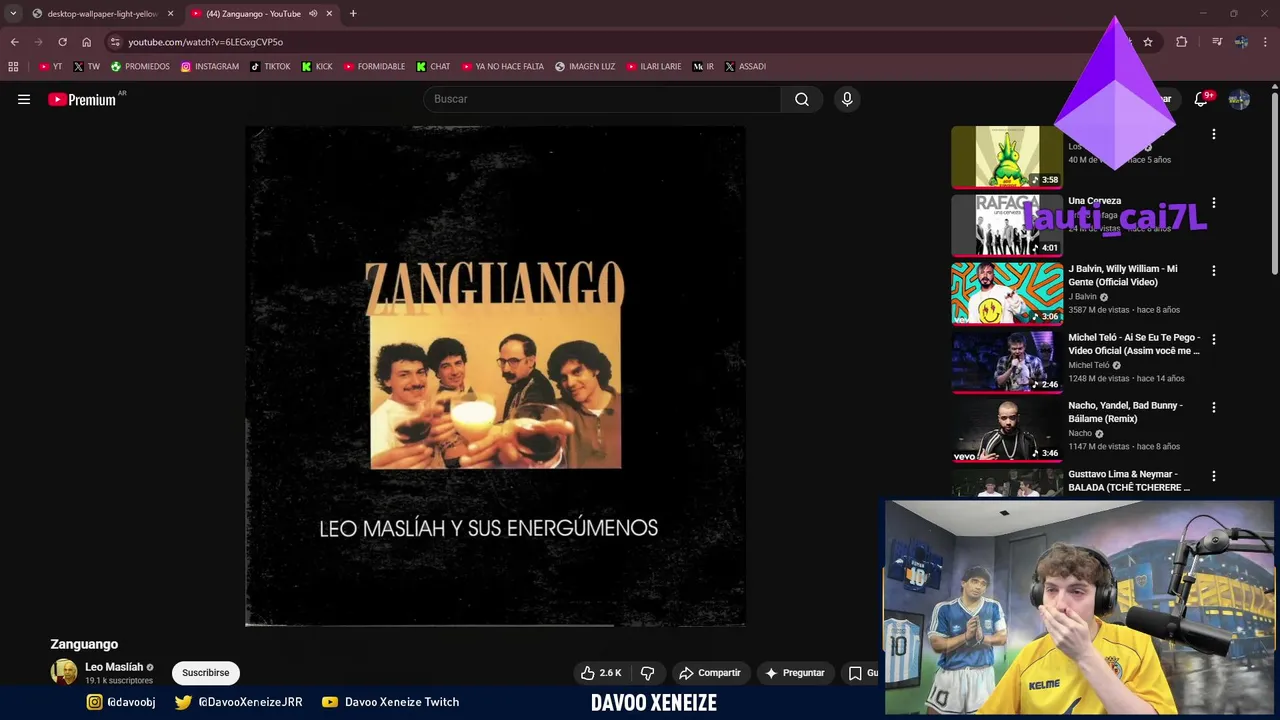This screenshot has height=720, width=1280.
Task: Open Leo Maslíah channel name link
Action: [114, 667]
